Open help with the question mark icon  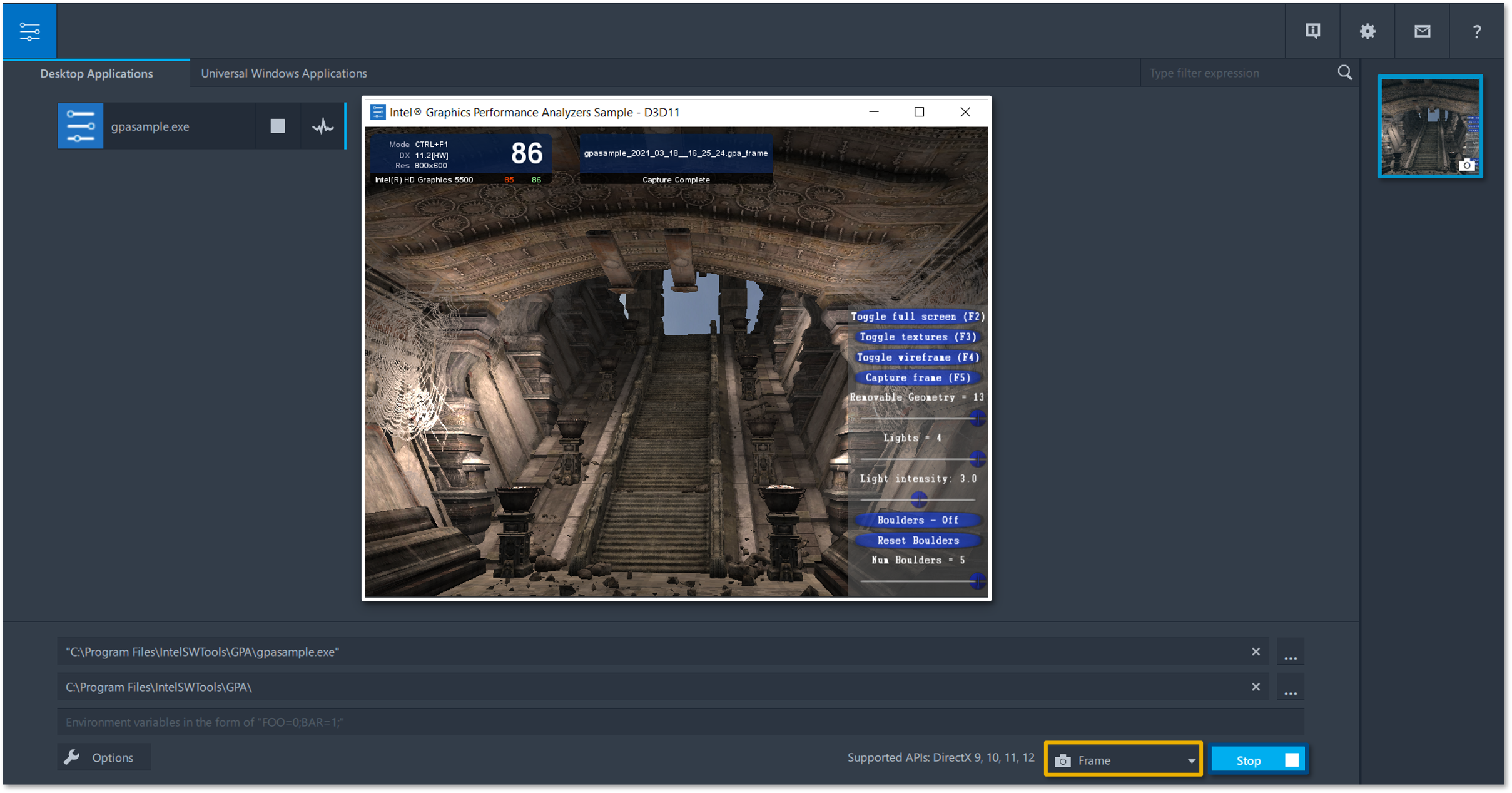[1477, 31]
